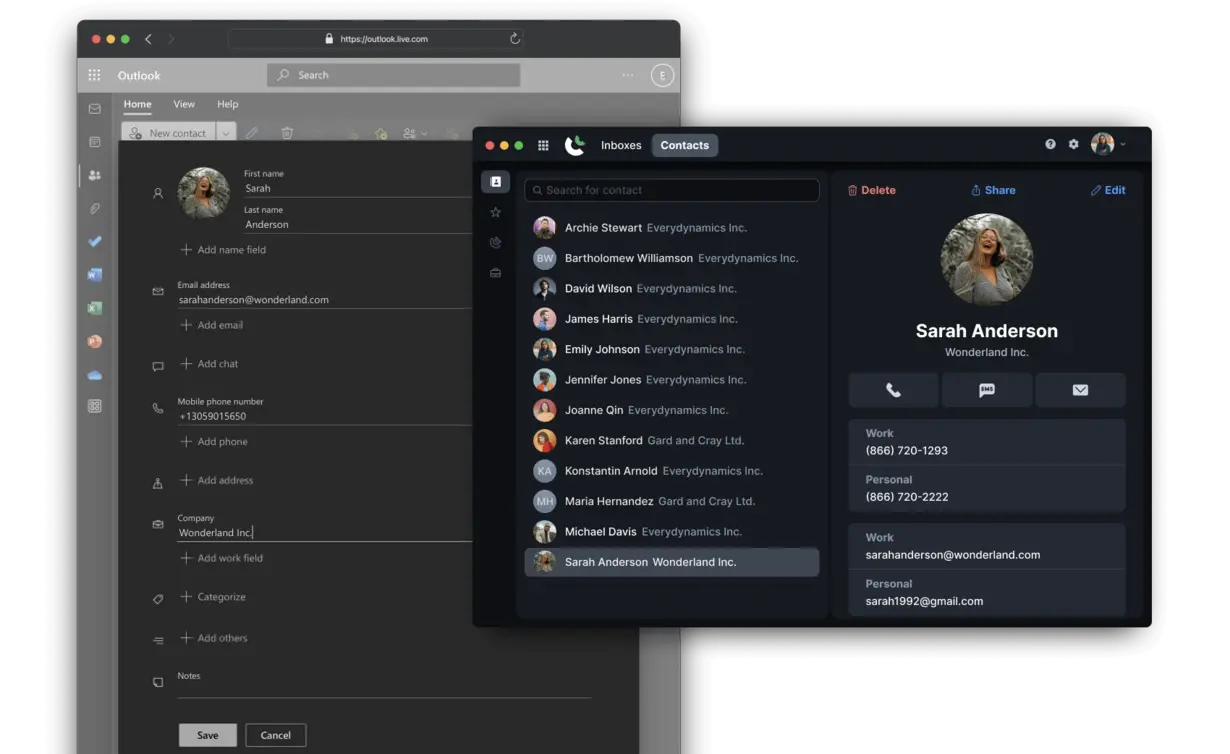Click Add email in contact form
The height and width of the screenshot is (754, 1230).
pos(219,325)
